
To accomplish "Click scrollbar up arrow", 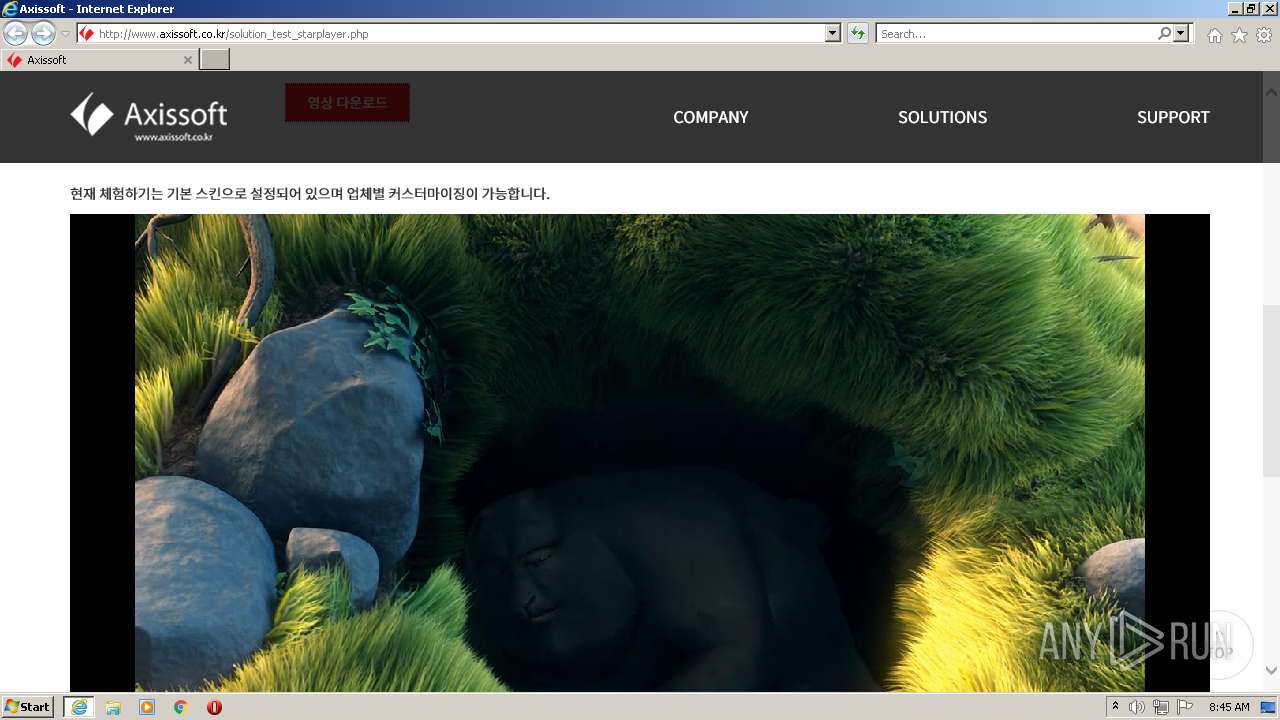I will [1271, 92].
